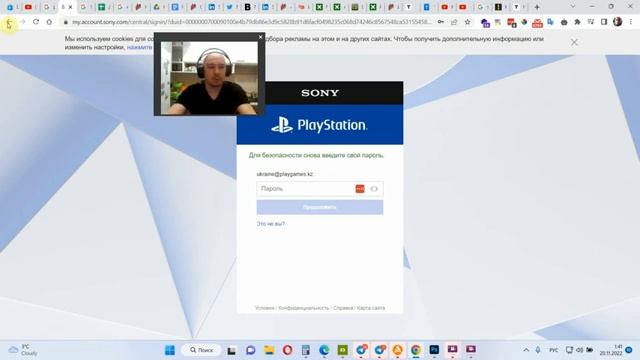Open Task View from the taskbar
Screen dimensions: 640x360
[x=231, y=350]
